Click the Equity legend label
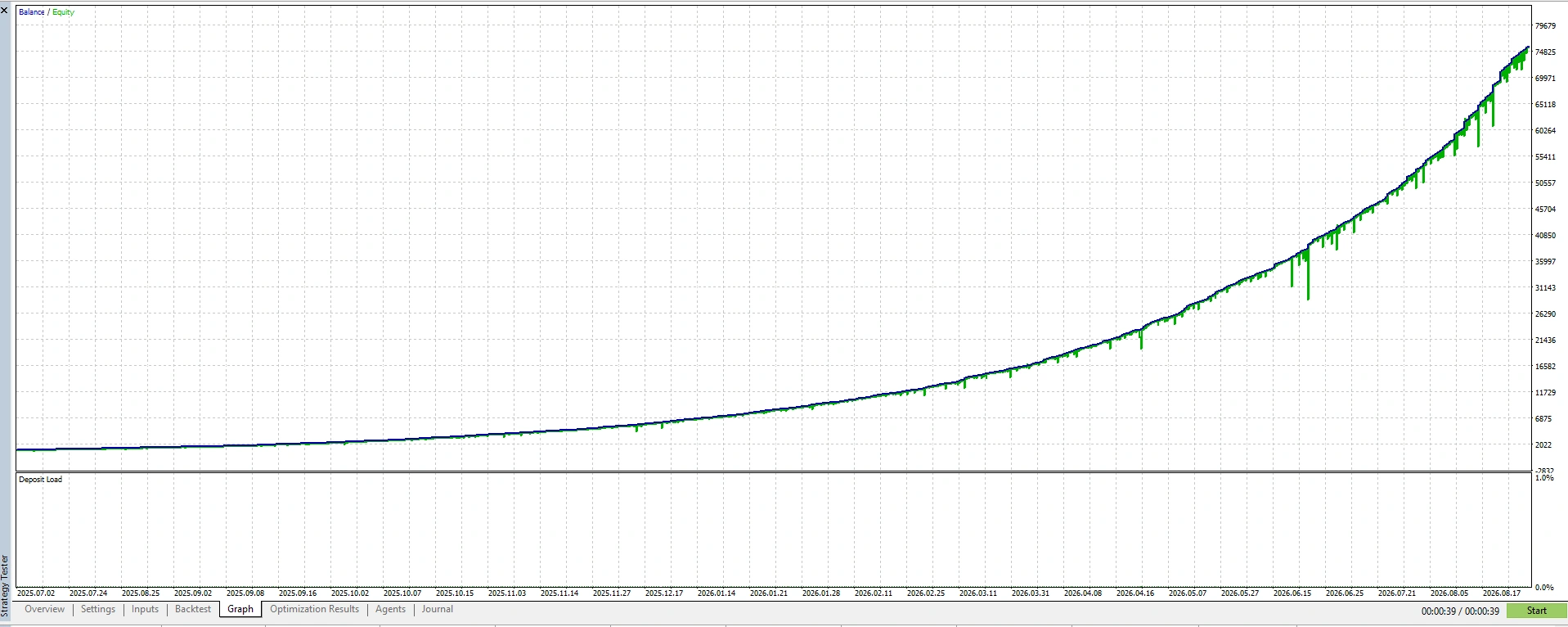 click(x=63, y=12)
